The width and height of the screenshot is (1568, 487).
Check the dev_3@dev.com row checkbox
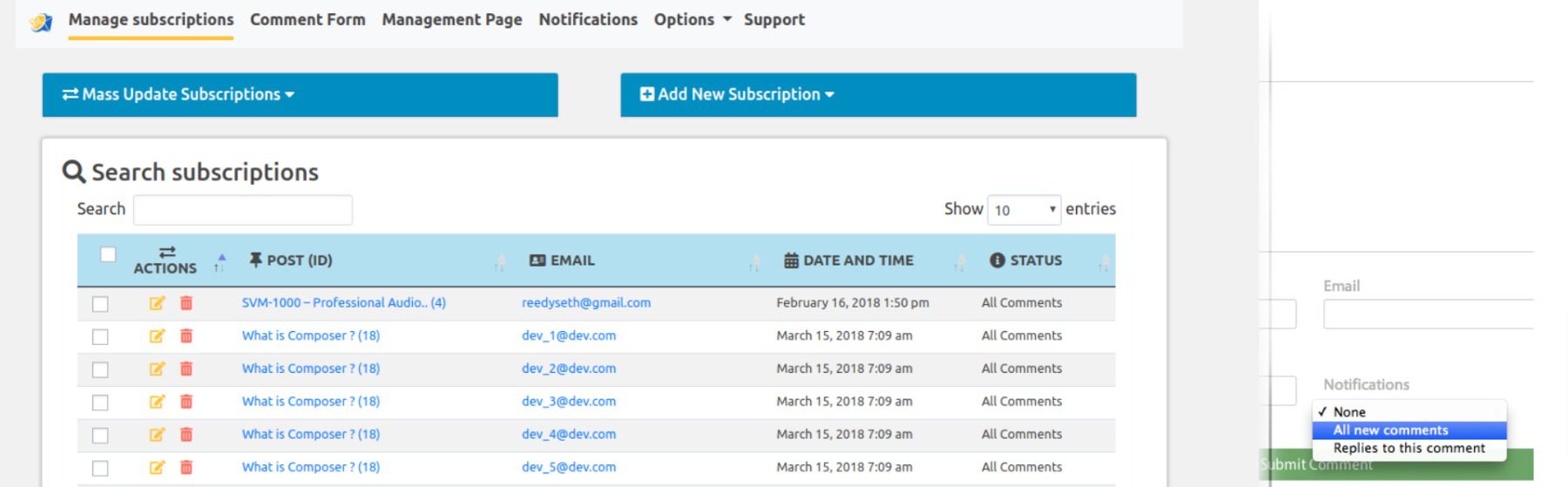(x=100, y=402)
